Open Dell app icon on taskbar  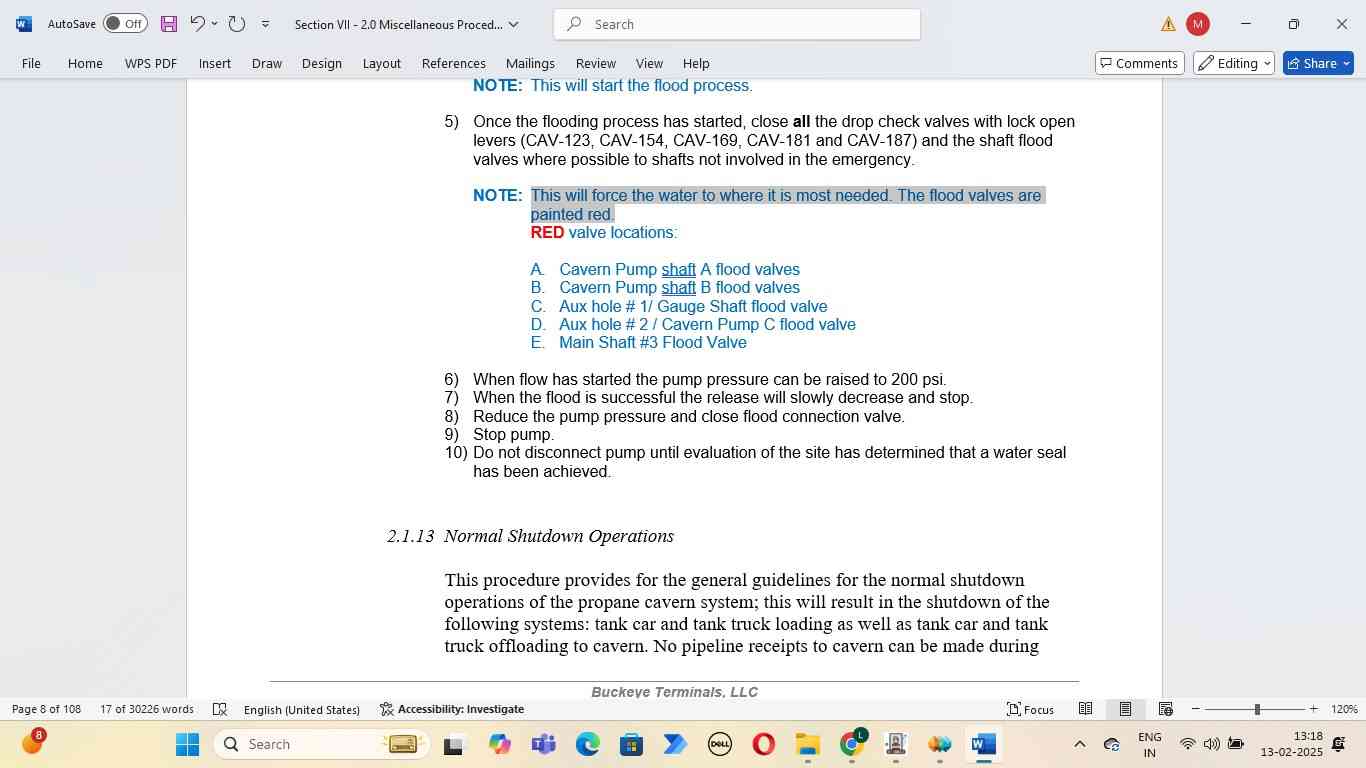[x=719, y=744]
